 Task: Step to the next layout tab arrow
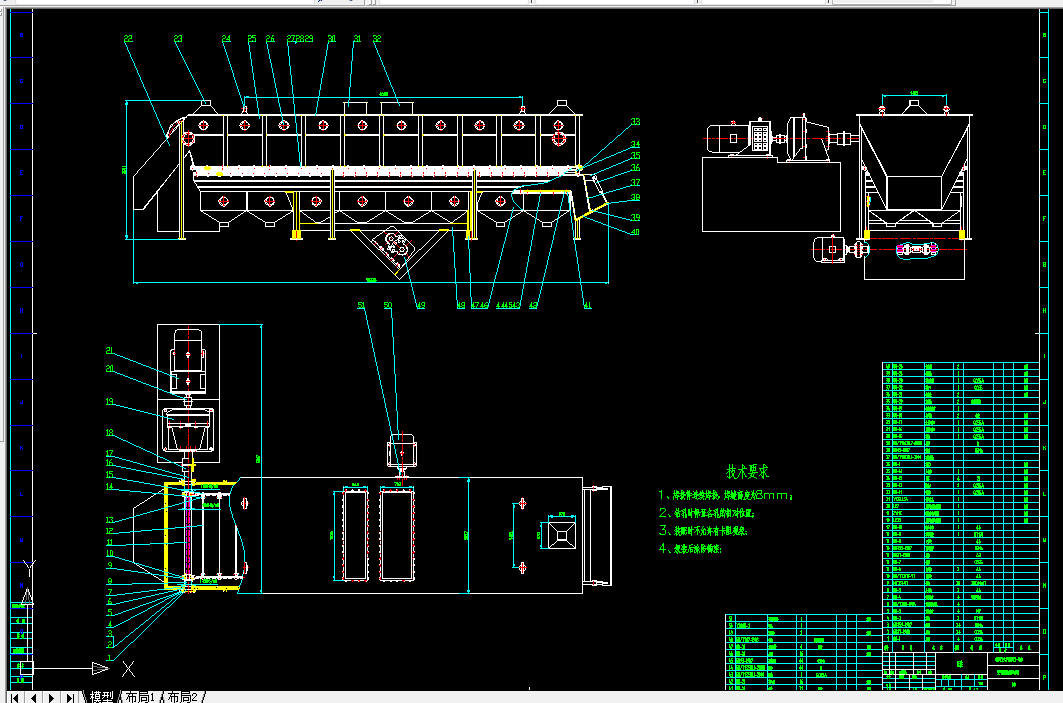(51, 697)
